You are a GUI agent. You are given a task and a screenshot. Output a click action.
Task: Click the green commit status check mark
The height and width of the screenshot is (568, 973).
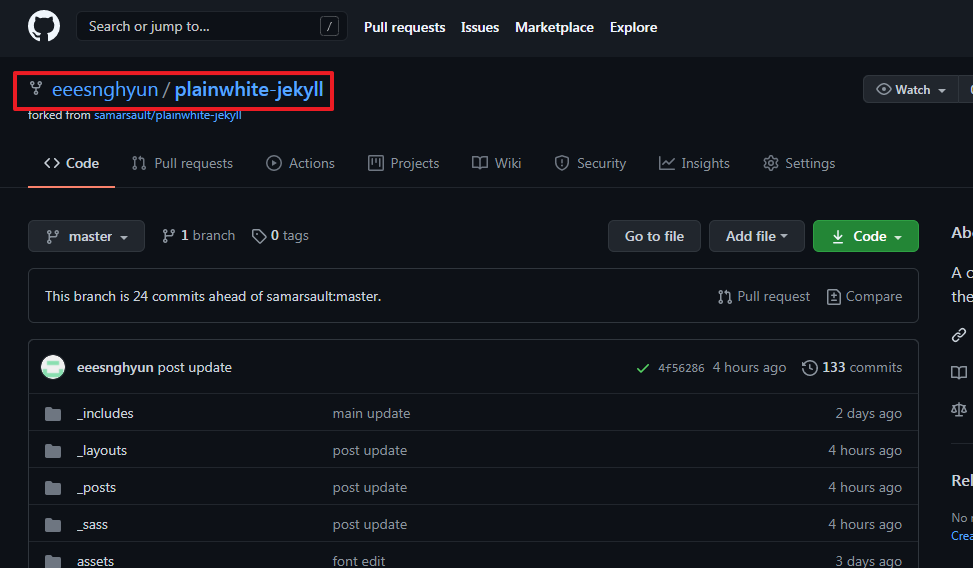[643, 368]
